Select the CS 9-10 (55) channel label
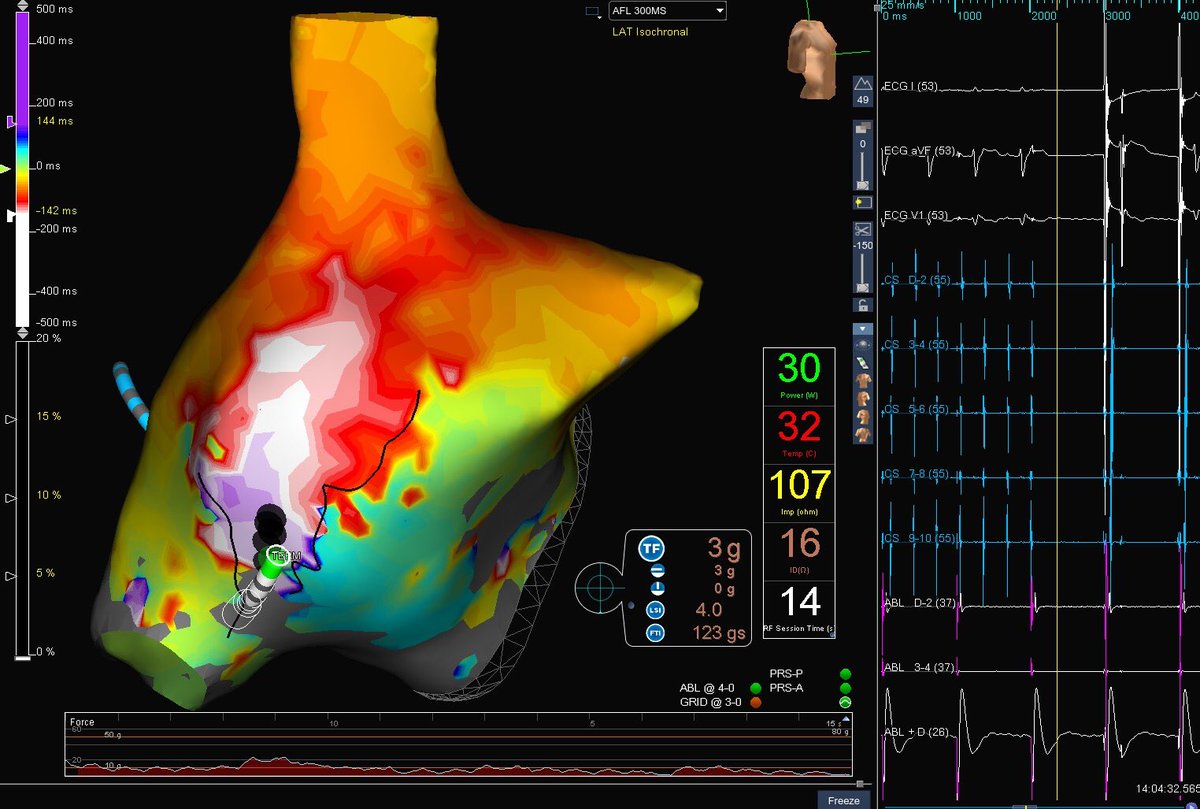Screen dimensions: 1200x809 (x=919, y=539)
